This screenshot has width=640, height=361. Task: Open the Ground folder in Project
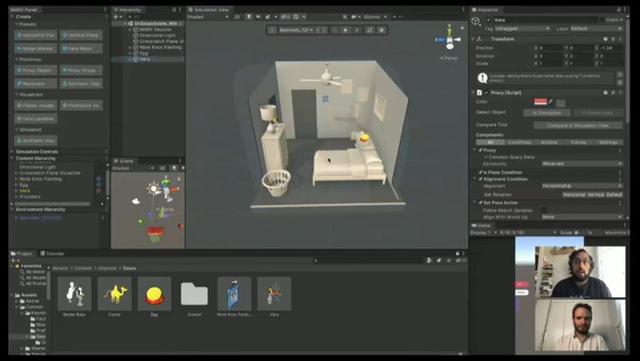point(194,294)
